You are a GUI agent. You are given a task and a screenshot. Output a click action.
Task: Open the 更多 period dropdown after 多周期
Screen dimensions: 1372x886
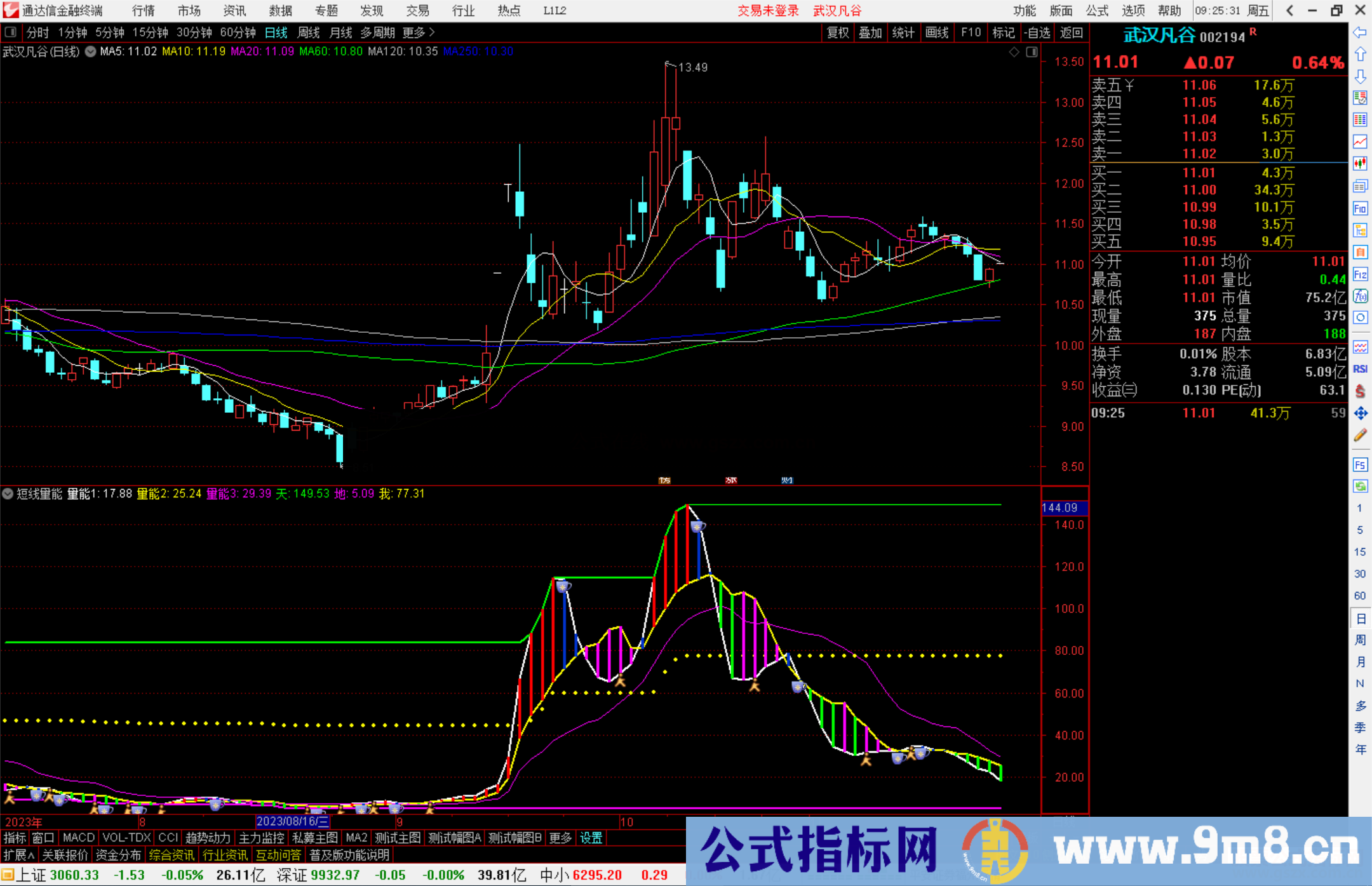point(414,32)
